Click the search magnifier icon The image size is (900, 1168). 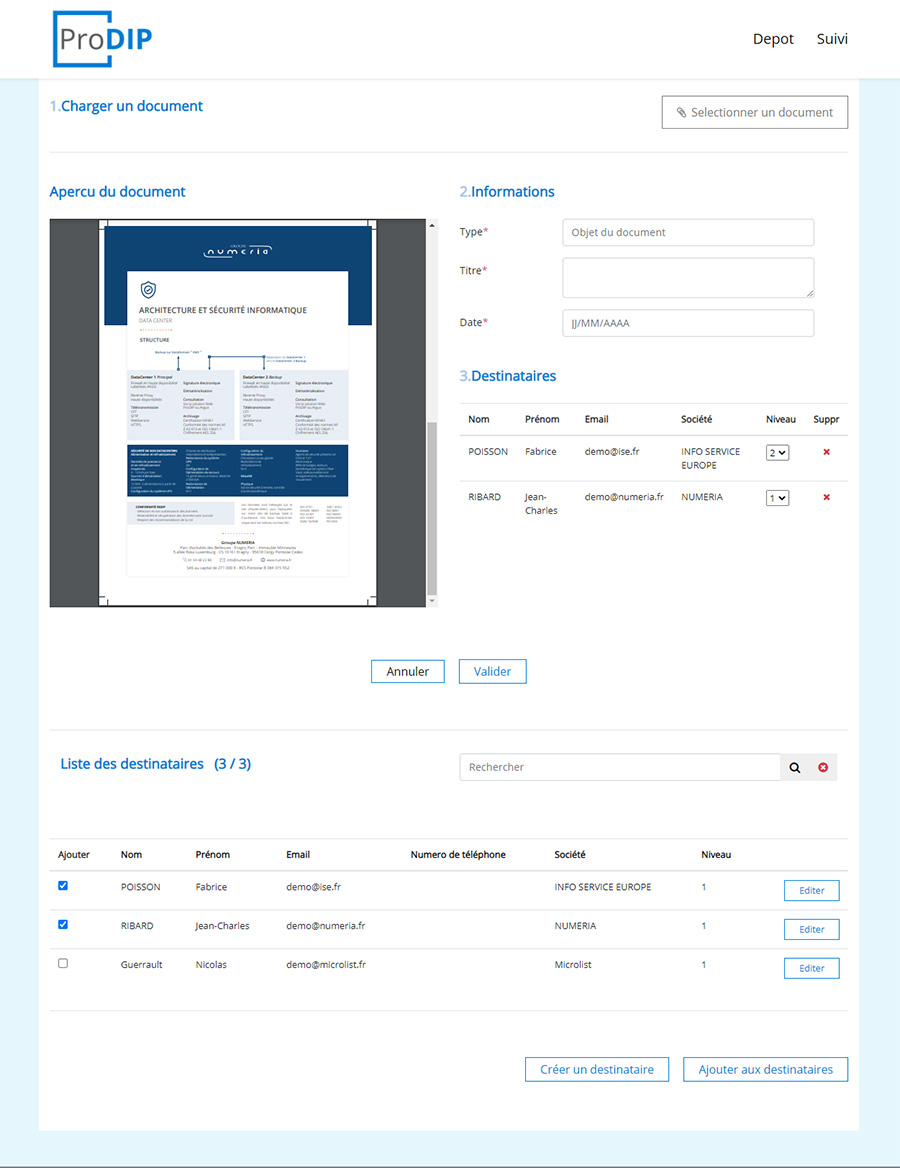point(795,767)
